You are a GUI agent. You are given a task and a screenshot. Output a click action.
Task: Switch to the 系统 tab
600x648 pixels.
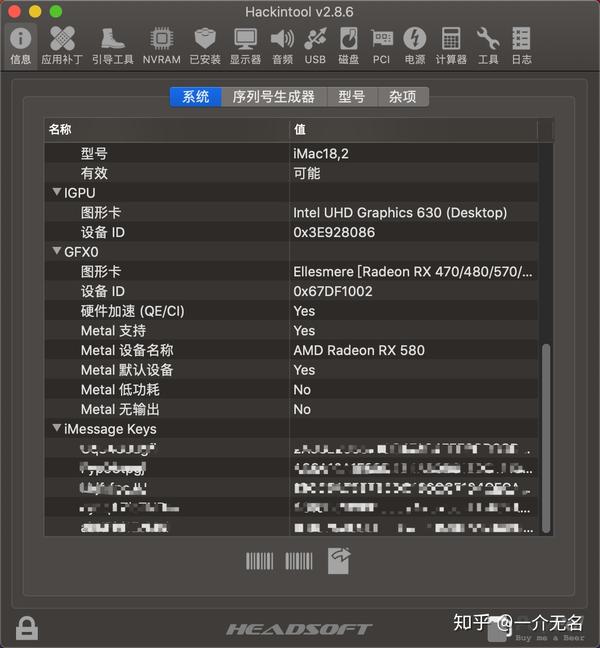tap(195, 97)
